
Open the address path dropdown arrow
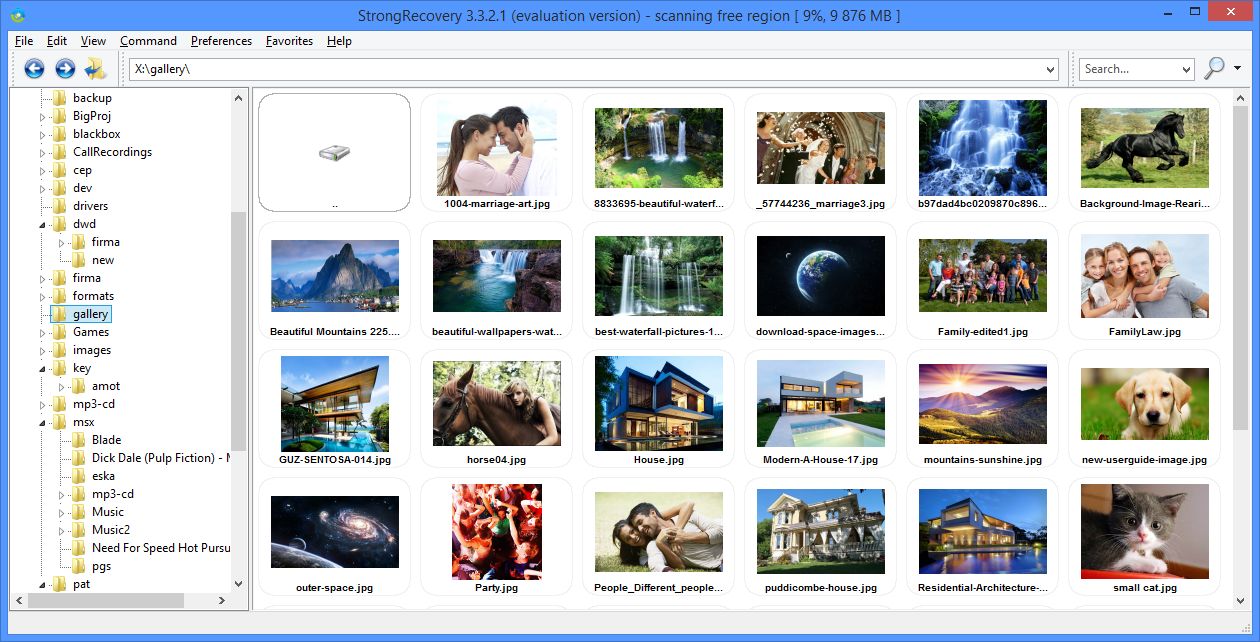1050,70
